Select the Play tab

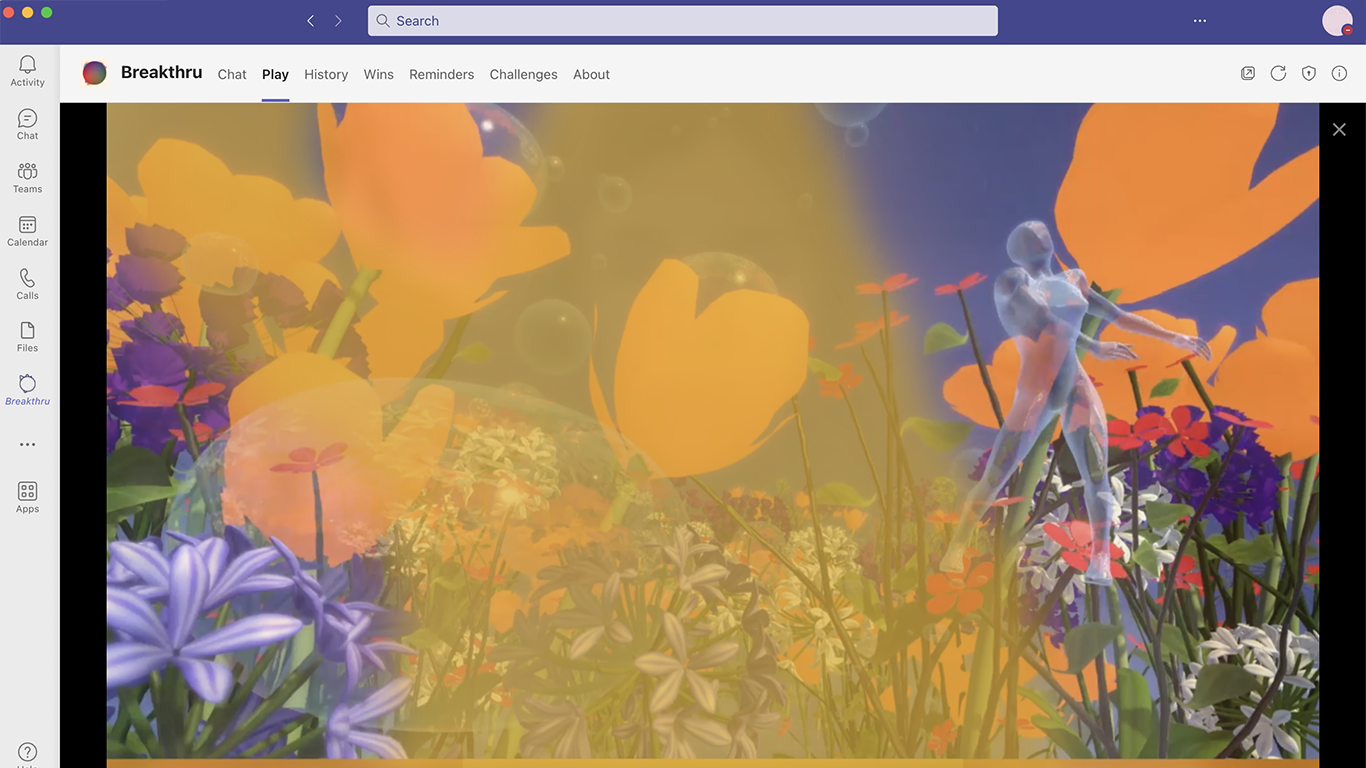coord(275,74)
